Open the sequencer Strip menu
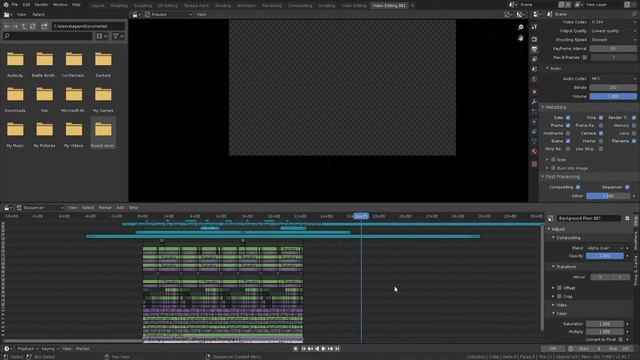This screenshot has width=640, height=360. point(133,208)
